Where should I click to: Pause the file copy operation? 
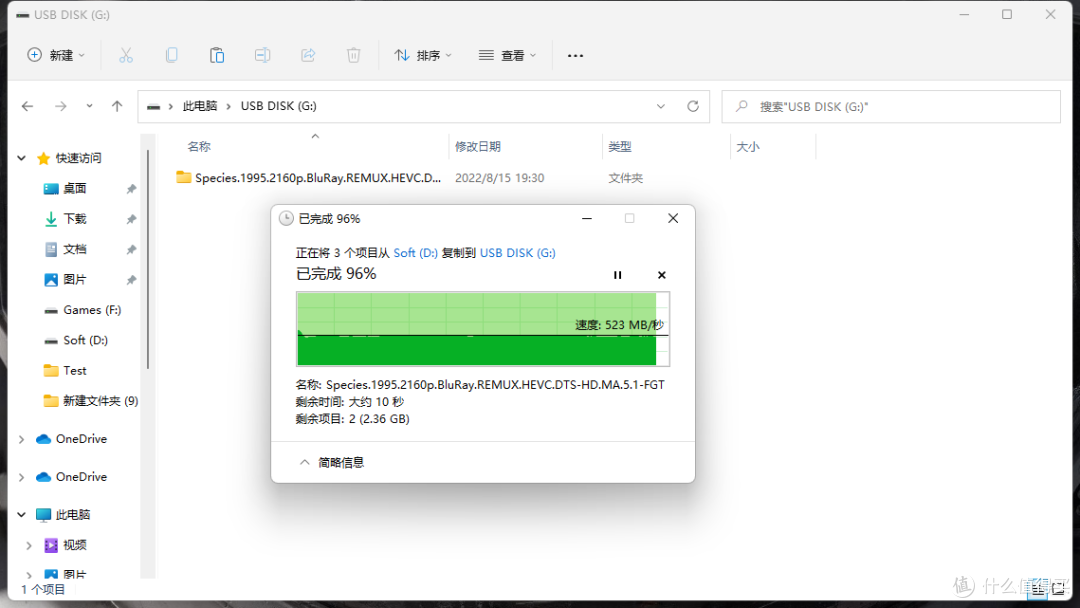pos(617,275)
